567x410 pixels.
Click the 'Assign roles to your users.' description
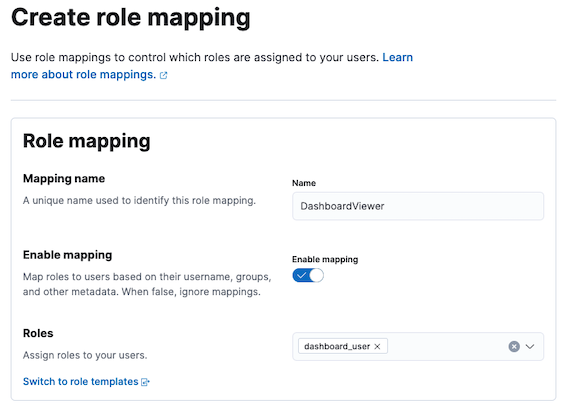point(85,355)
